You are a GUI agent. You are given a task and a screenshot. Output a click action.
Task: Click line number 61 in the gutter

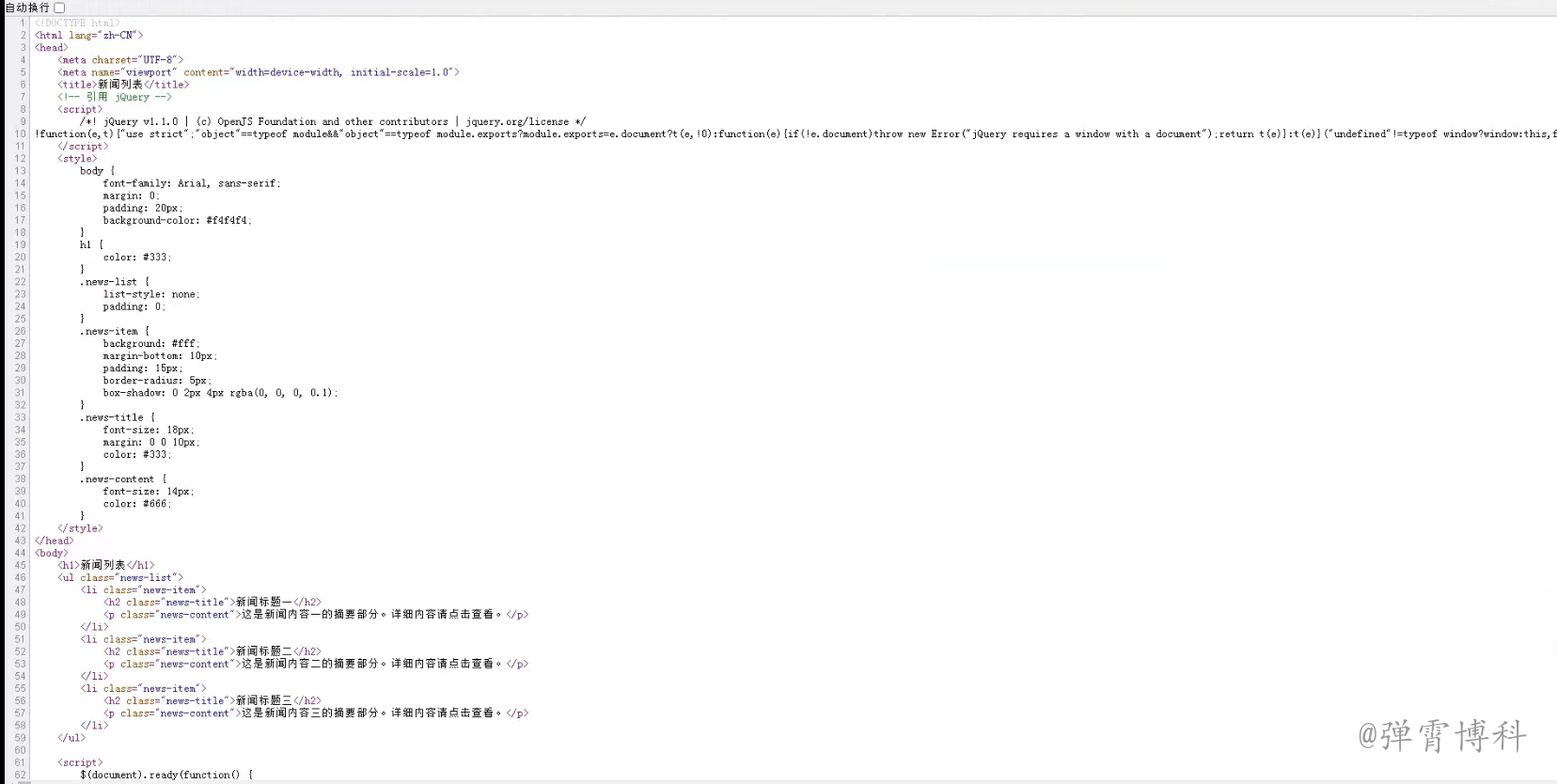(21, 762)
